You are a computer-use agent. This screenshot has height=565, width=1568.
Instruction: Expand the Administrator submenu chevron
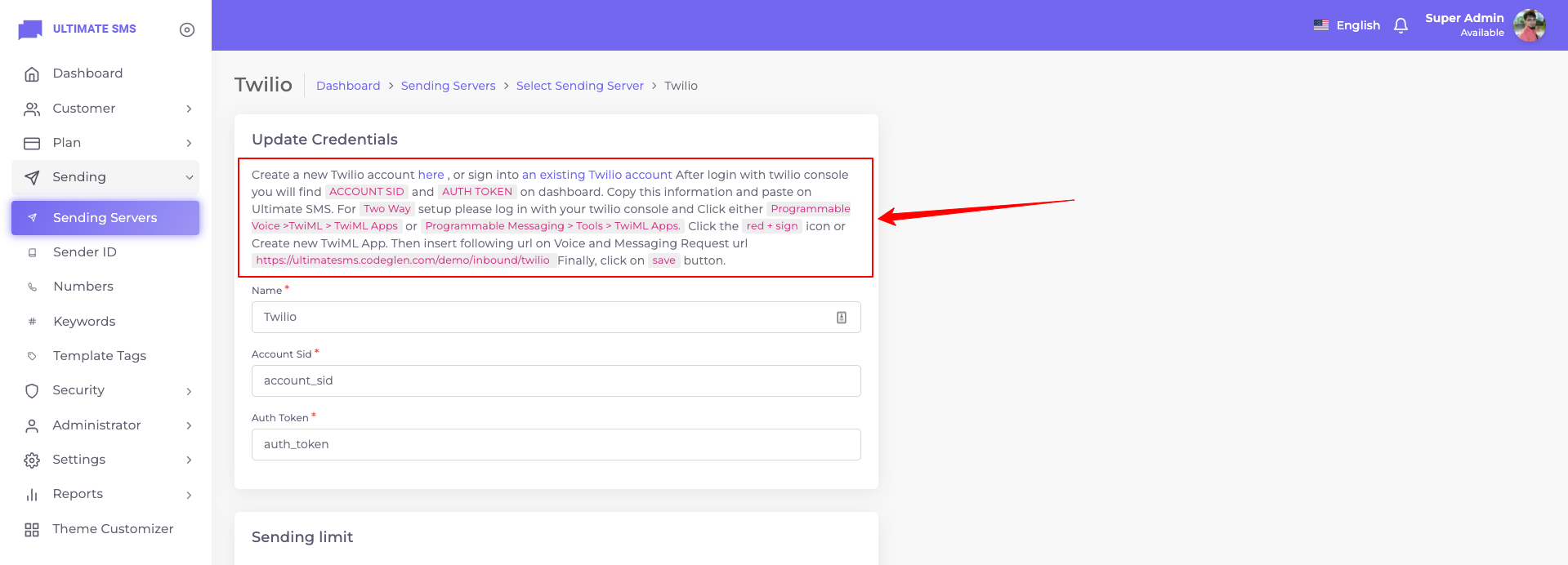(x=189, y=425)
